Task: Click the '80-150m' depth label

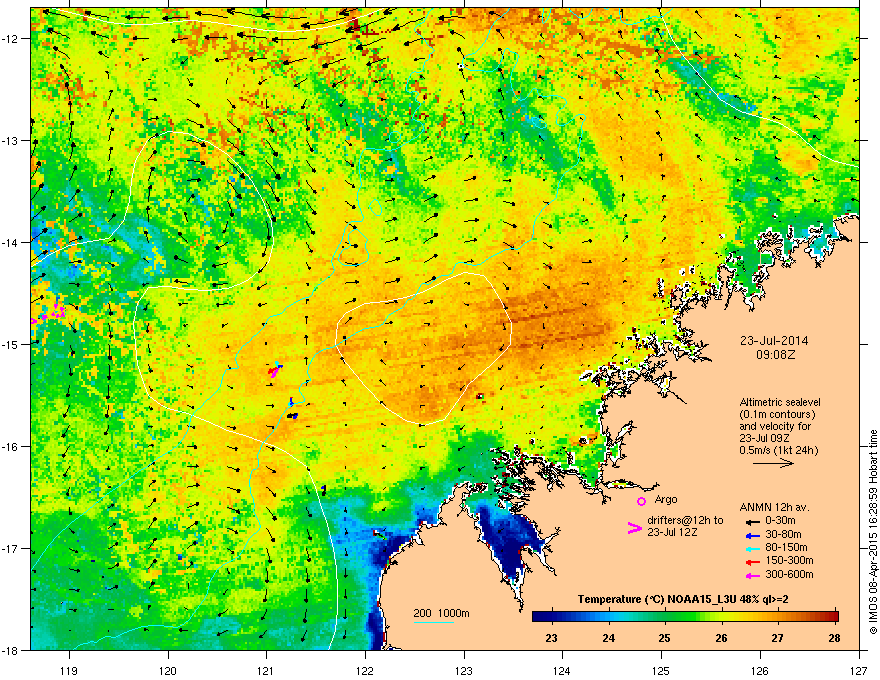Action: click(786, 547)
